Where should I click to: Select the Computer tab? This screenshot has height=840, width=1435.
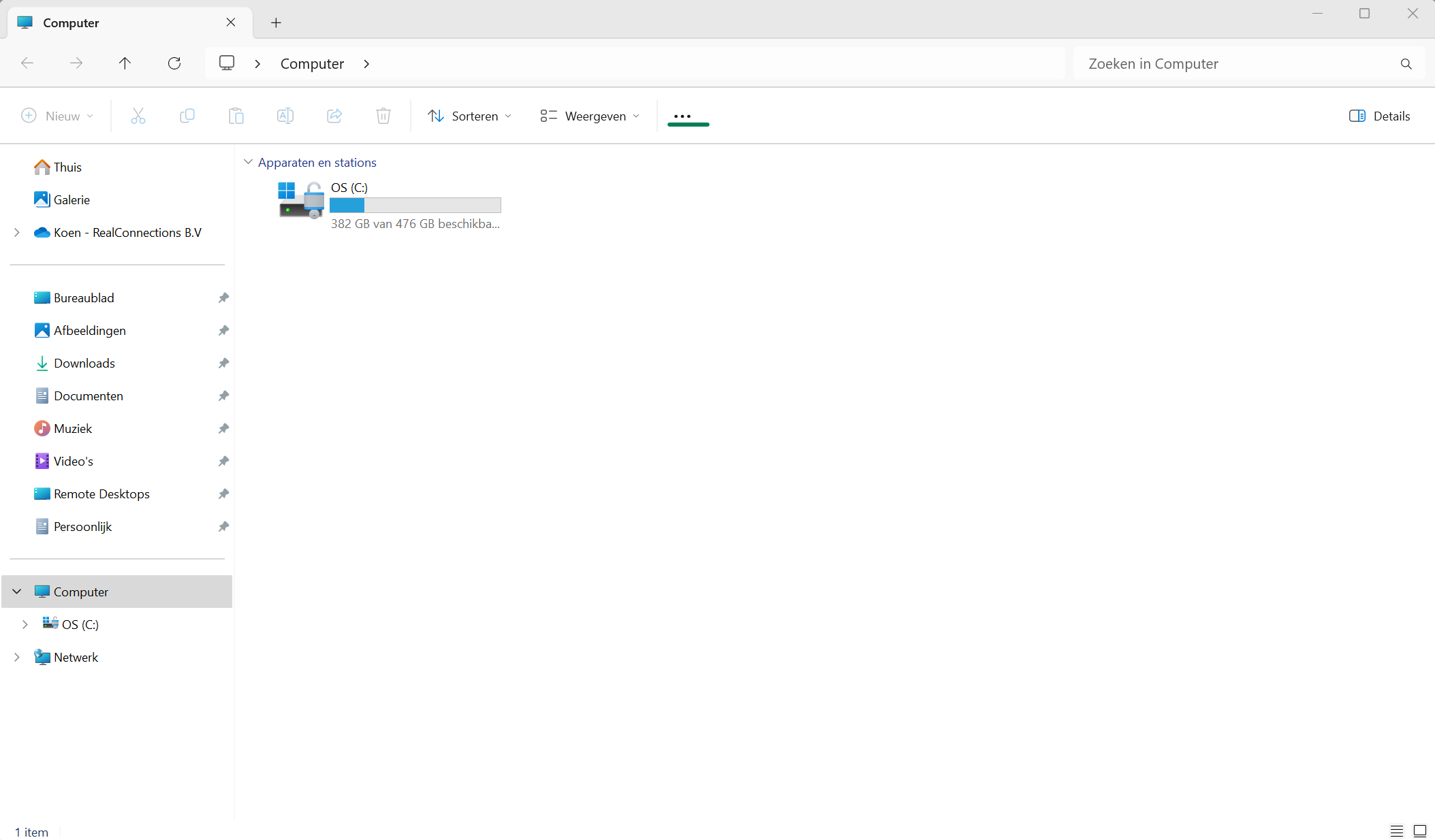pos(129,23)
